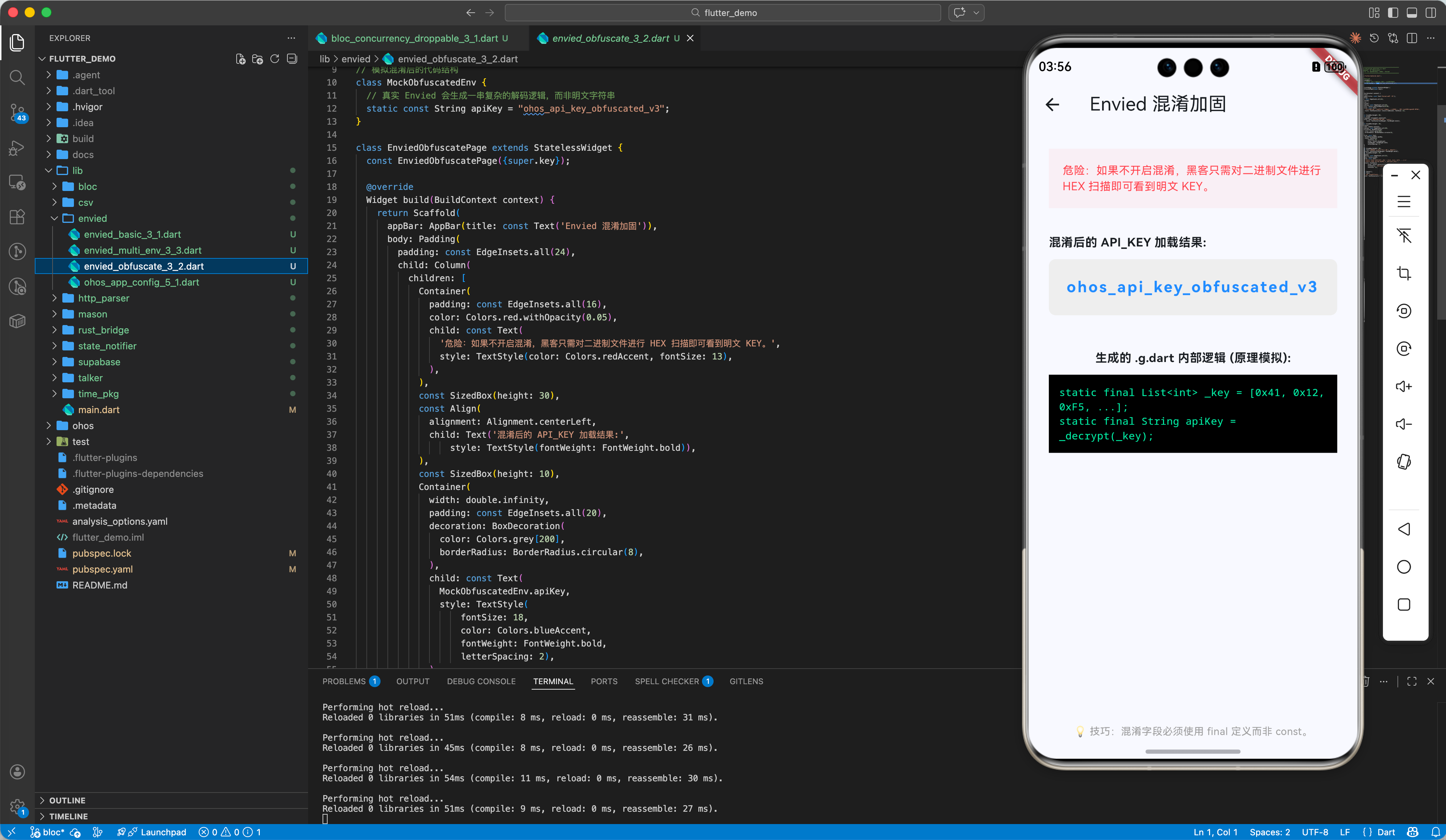Viewport: 1446px width, 840px height.
Task: Switch to the DEBUG CONSOLE tab
Action: (x=481, y=681)
